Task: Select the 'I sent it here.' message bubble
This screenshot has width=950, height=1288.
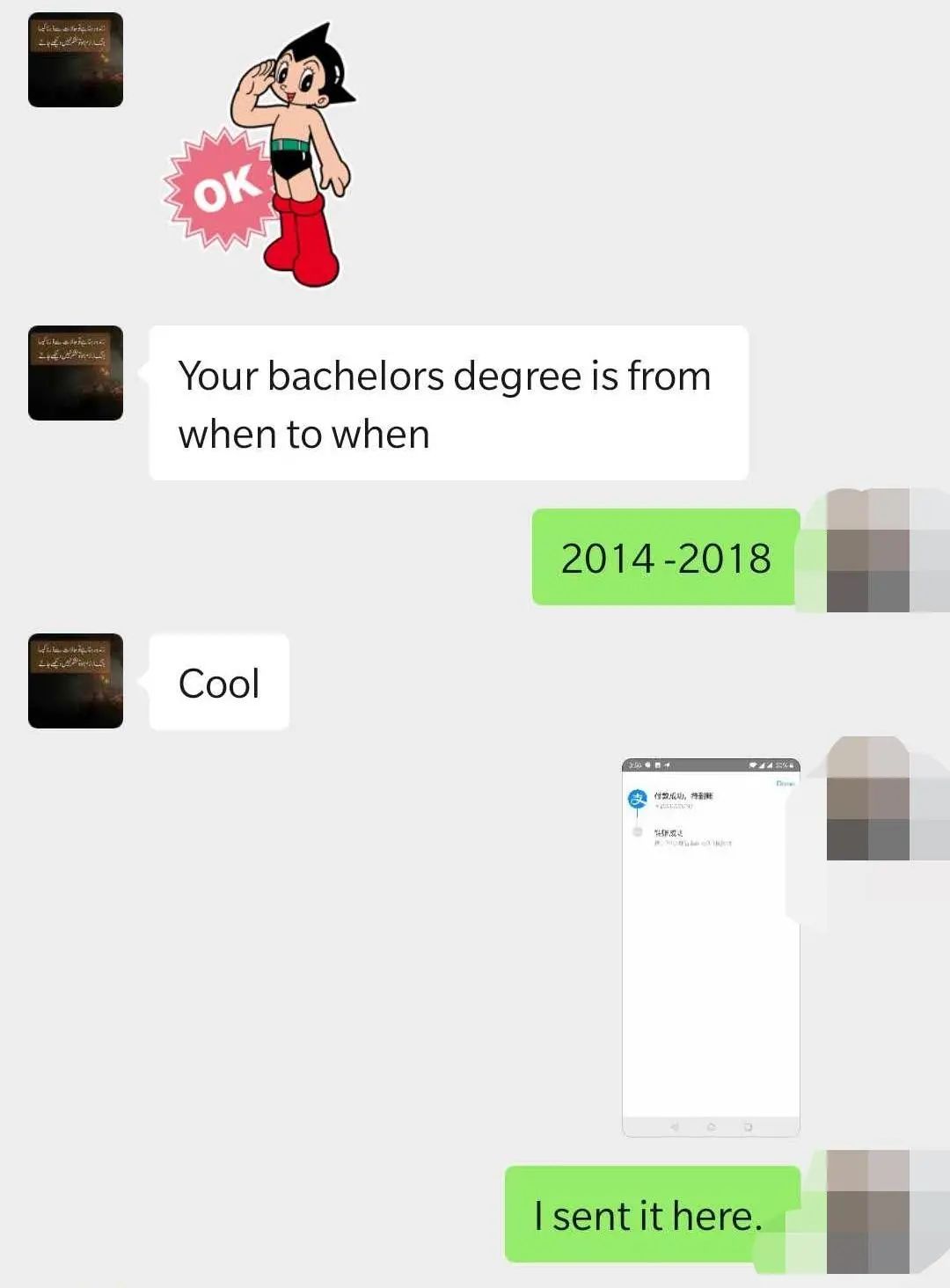Action: (x=652, y=1214)
